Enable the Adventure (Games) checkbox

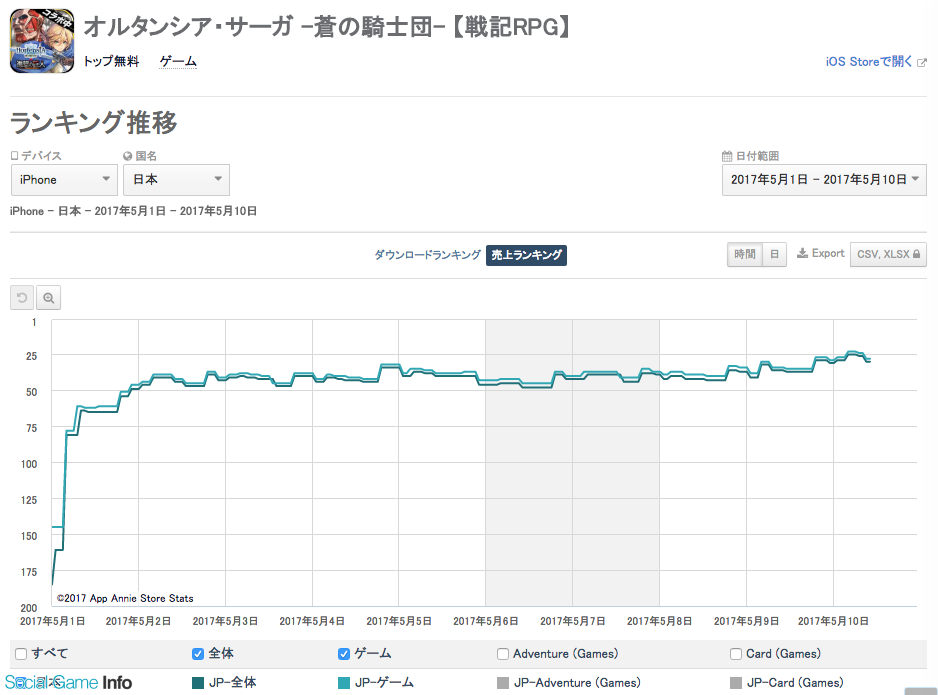(x=503, y=654)
